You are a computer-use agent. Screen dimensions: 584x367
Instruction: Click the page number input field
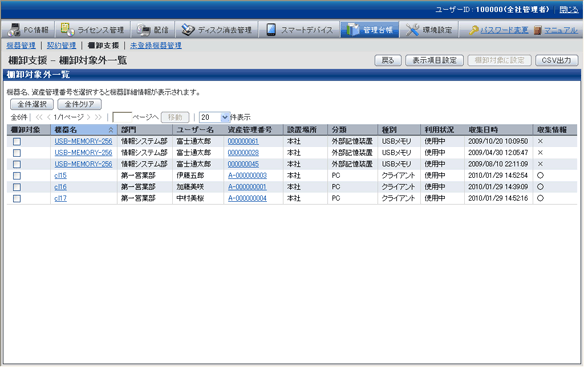(x=122, y=117)
